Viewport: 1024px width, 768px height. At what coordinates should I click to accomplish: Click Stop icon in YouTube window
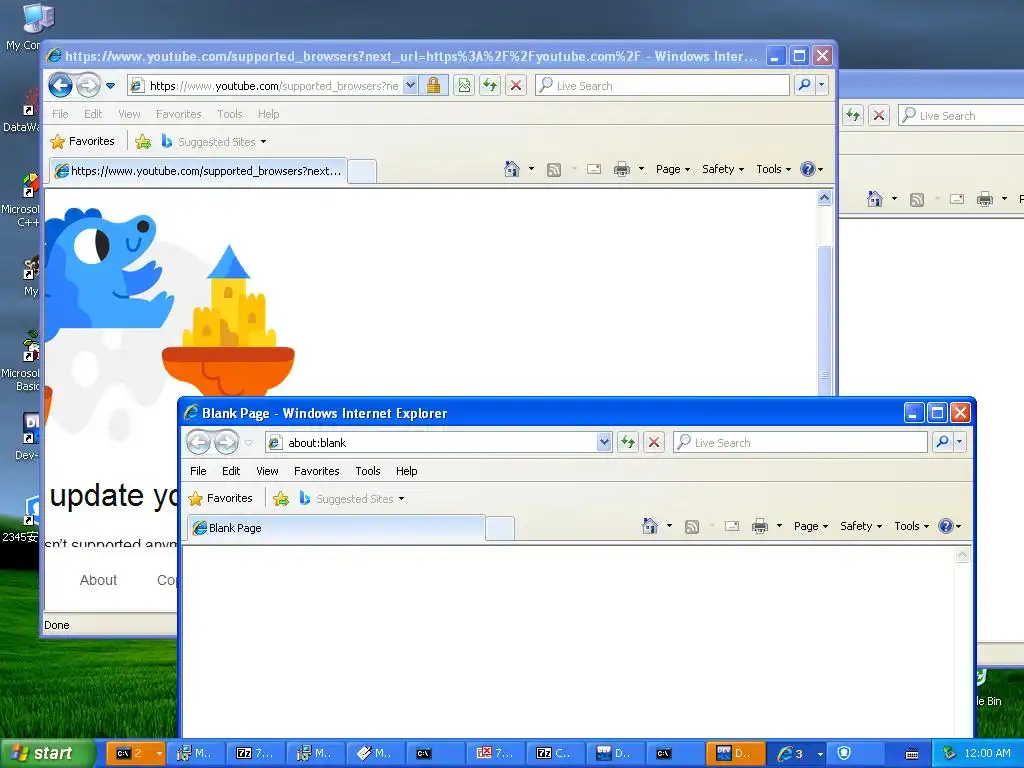(516, 86)
